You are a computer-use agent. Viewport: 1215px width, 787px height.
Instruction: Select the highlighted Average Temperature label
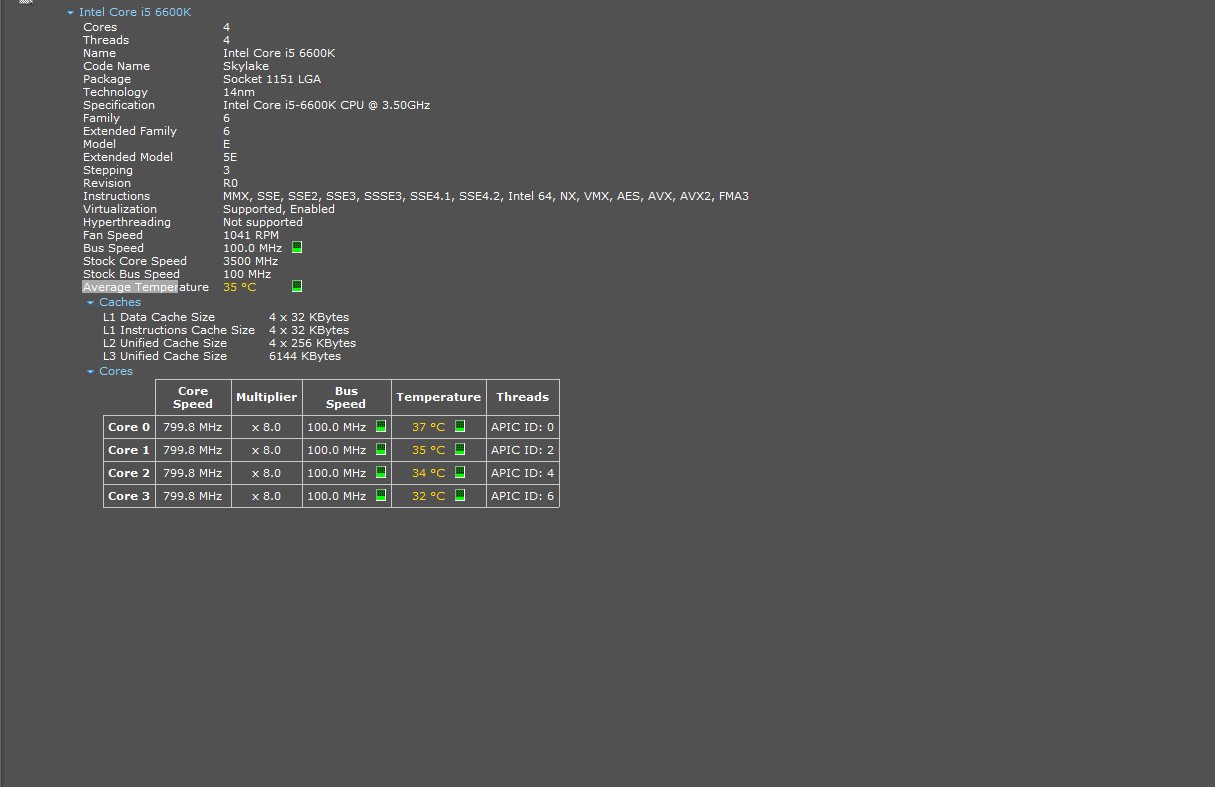click(130, 287)
